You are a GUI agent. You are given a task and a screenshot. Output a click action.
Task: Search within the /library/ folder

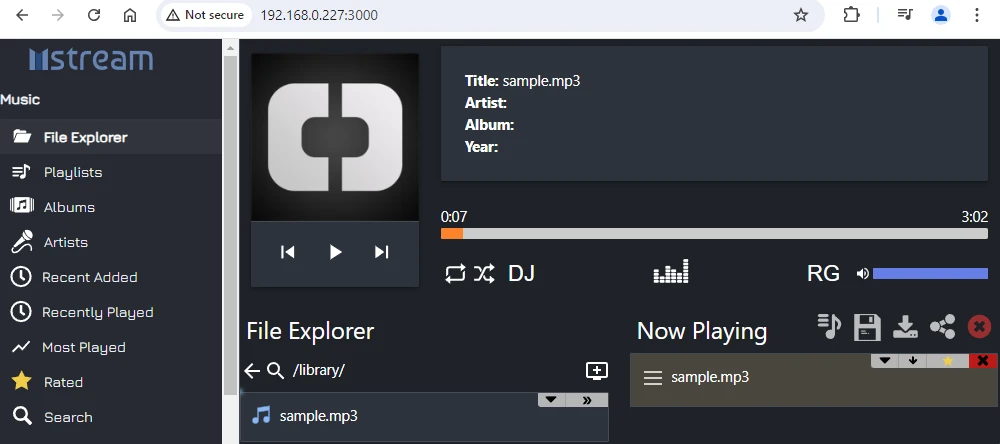276,371
